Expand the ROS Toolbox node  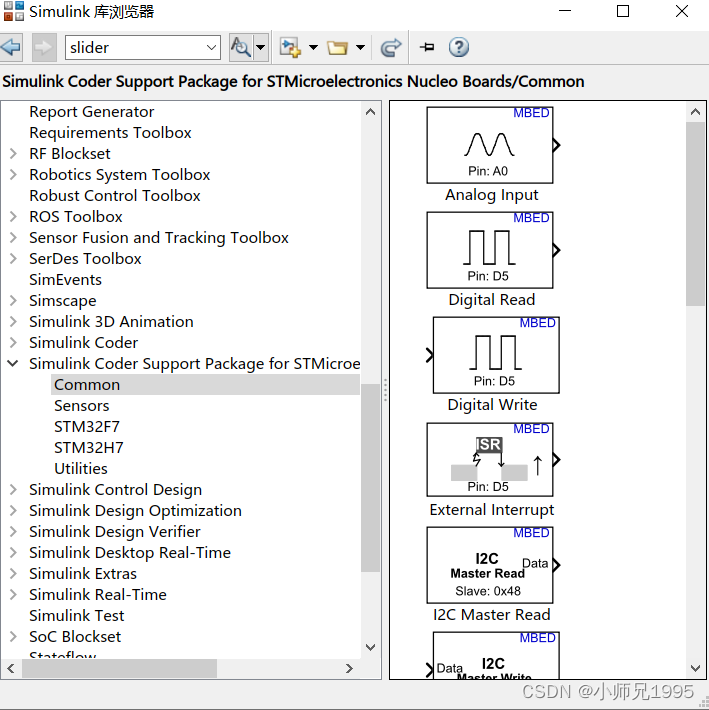13,217
